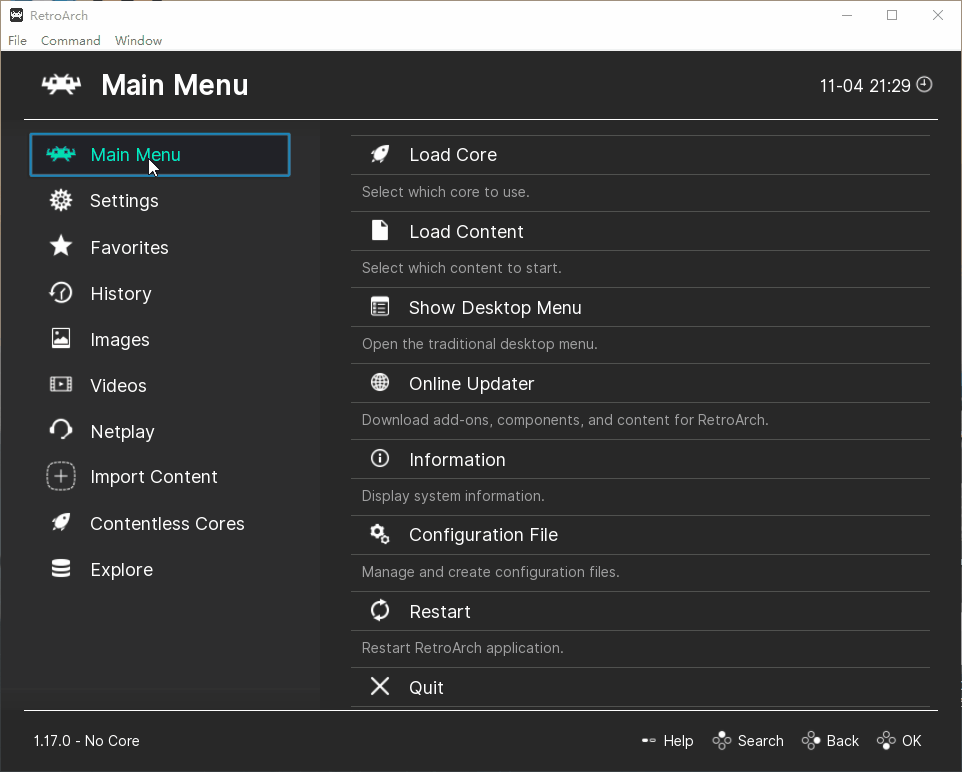Viewport: 962px width, 772px height.
Task: Select the Import Content sidebar label
Action: [x=153, y=477]
